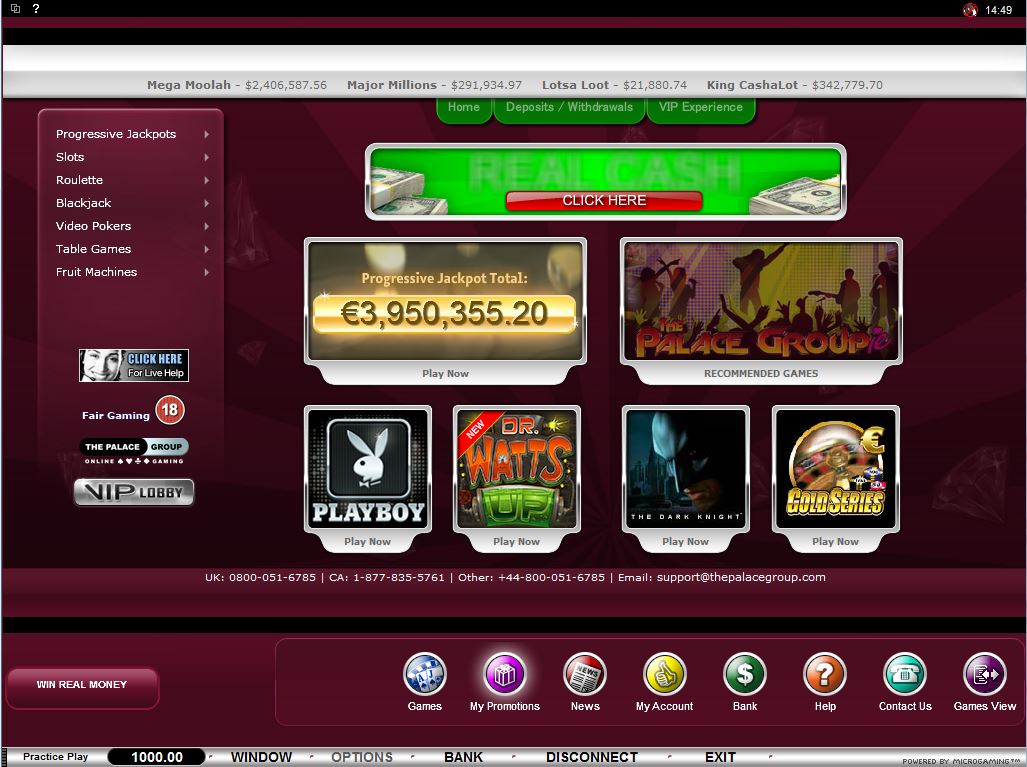Screen dimensions: 1027x767
Task: Click the question mark help icon in title bar
Action: coord(36,9)
